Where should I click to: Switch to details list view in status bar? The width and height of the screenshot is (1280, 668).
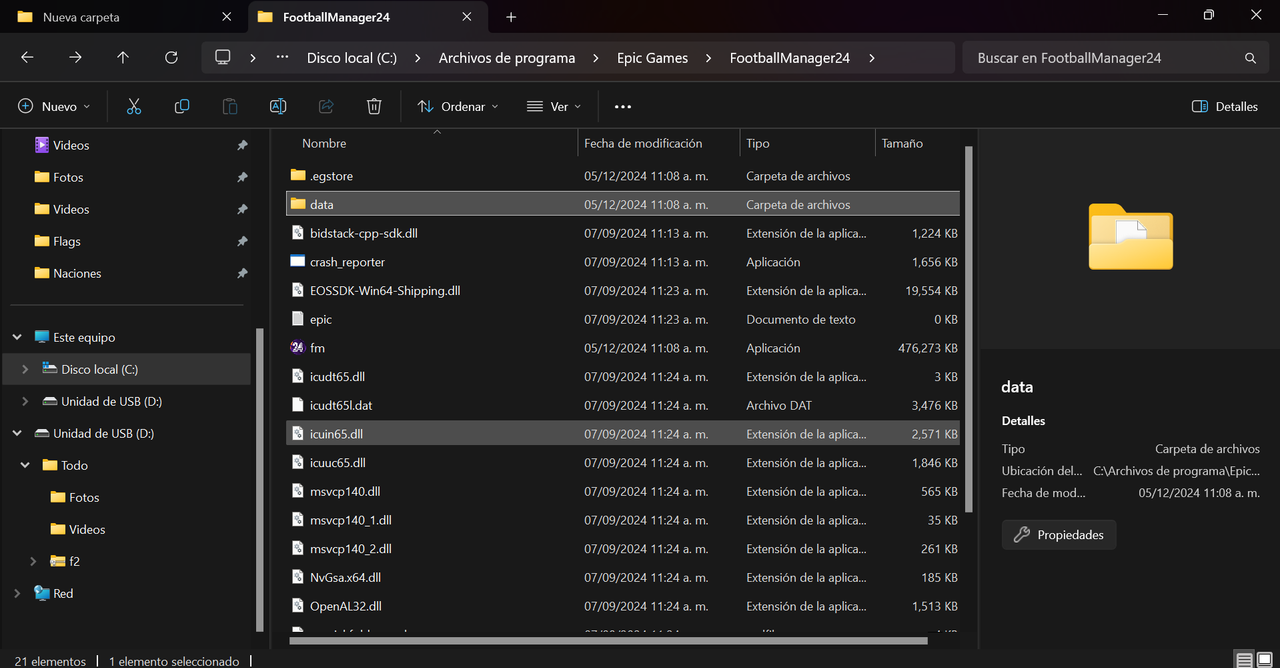coord(1244,661)
